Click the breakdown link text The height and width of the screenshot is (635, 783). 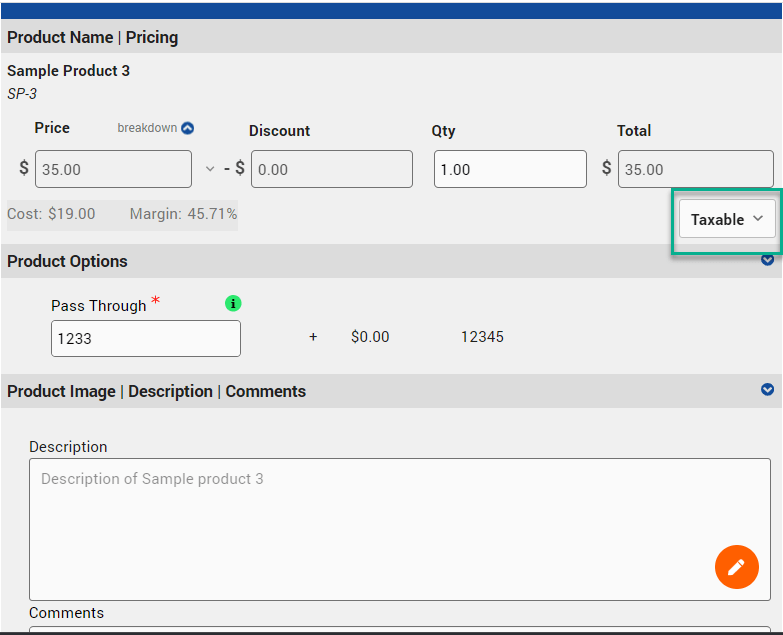pos(147,128)
